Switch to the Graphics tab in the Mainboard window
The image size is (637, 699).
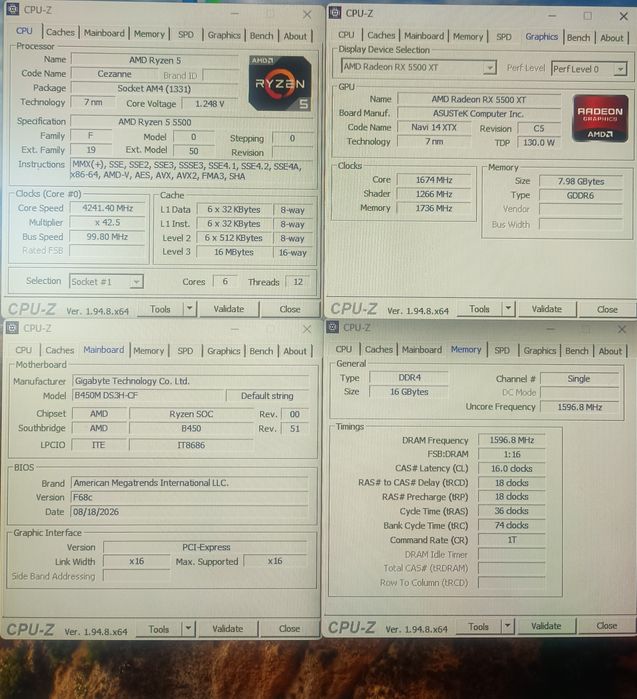[x=224, y=351]
